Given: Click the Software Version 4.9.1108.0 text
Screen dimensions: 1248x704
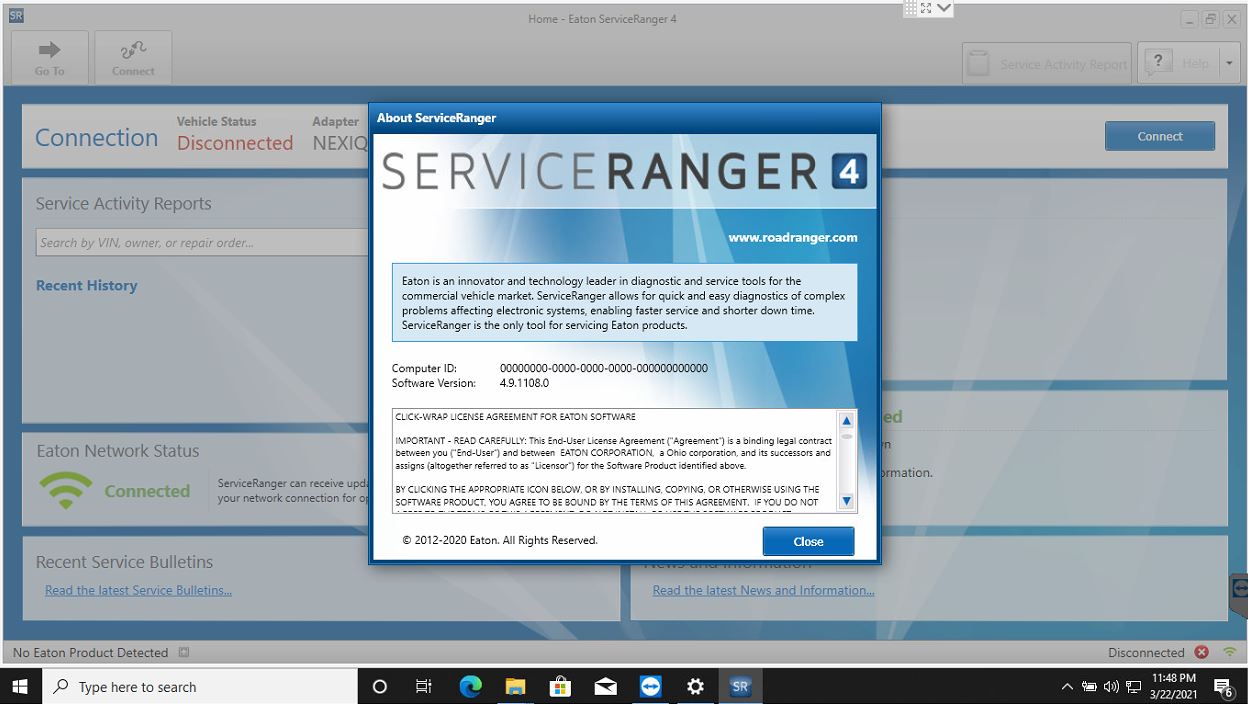Looking at the screenshot, I should pyautogui.click(x=524, y=383).
